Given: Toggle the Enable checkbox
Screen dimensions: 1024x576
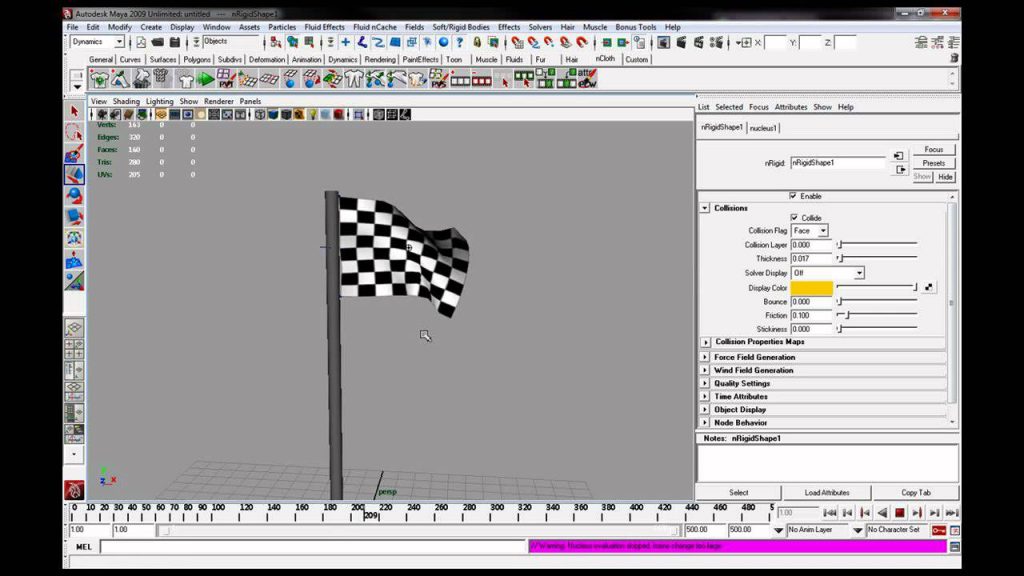Looking at the screenshot, I should [793, 196].
